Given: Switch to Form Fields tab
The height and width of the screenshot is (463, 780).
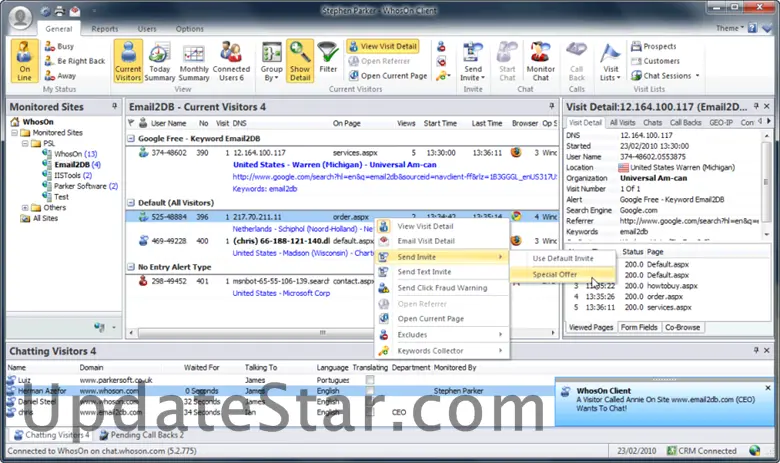Looking at the screenshot, I should pos(639,327).
